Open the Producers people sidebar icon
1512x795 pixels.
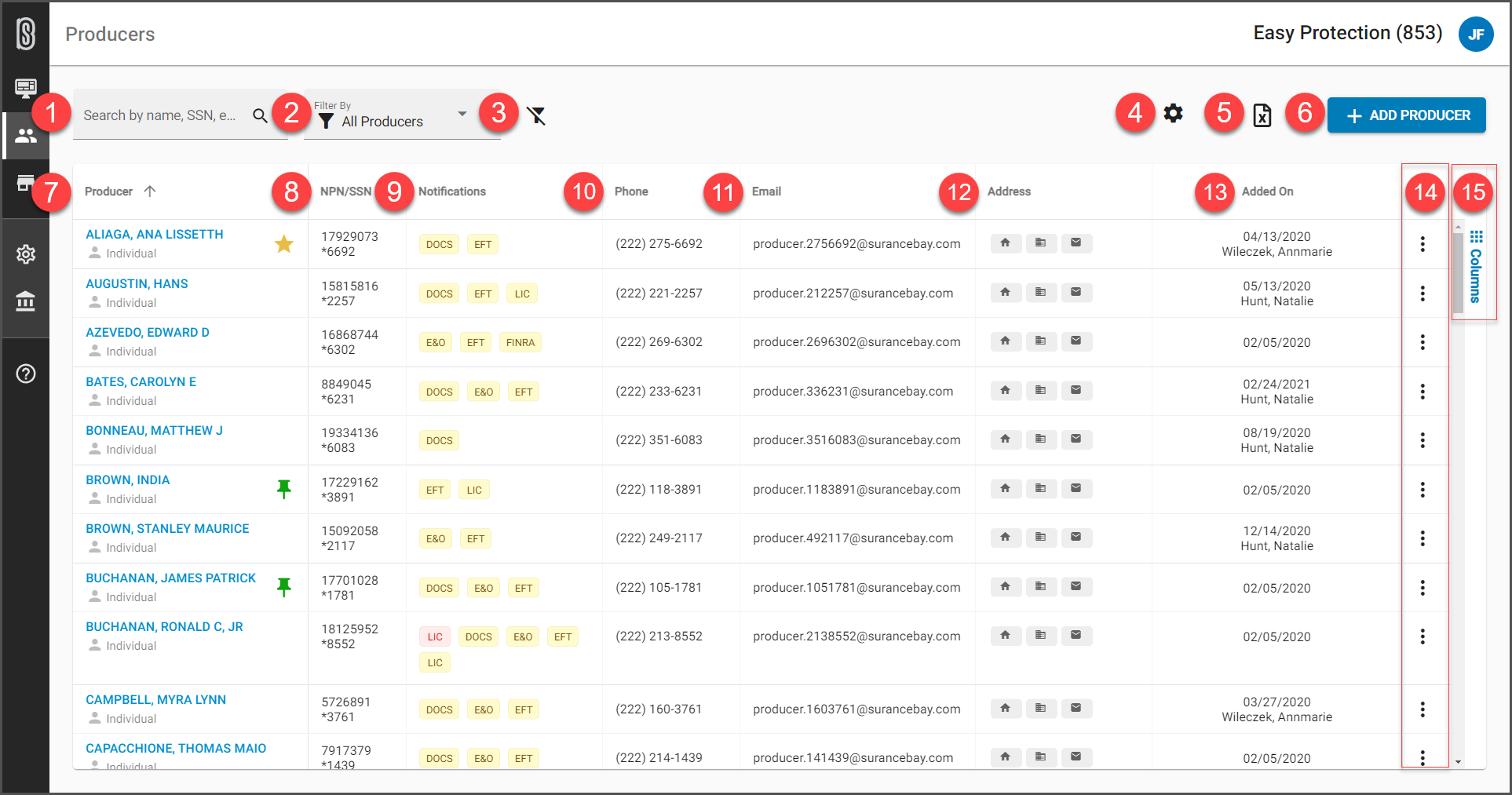[x=26, y=136]
